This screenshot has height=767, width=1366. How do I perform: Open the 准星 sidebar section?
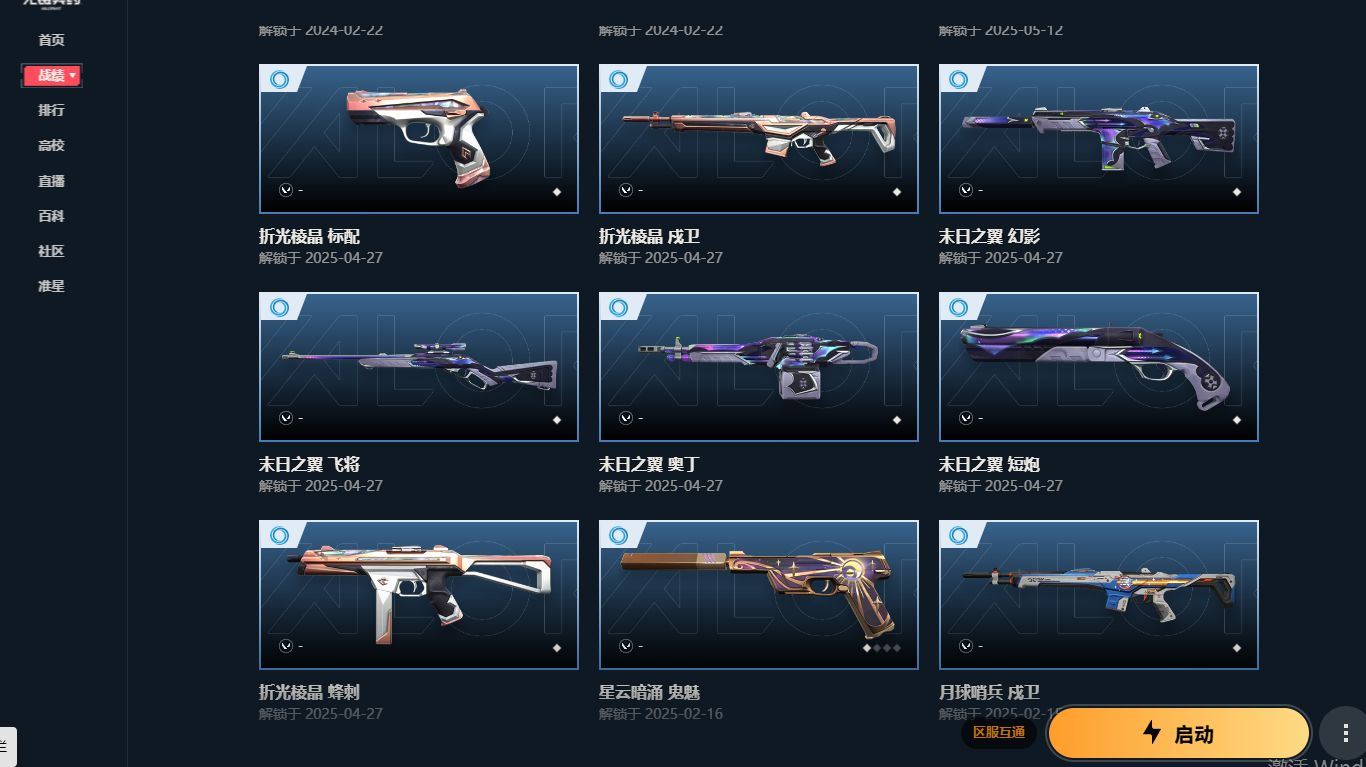(x=51, y=286)
